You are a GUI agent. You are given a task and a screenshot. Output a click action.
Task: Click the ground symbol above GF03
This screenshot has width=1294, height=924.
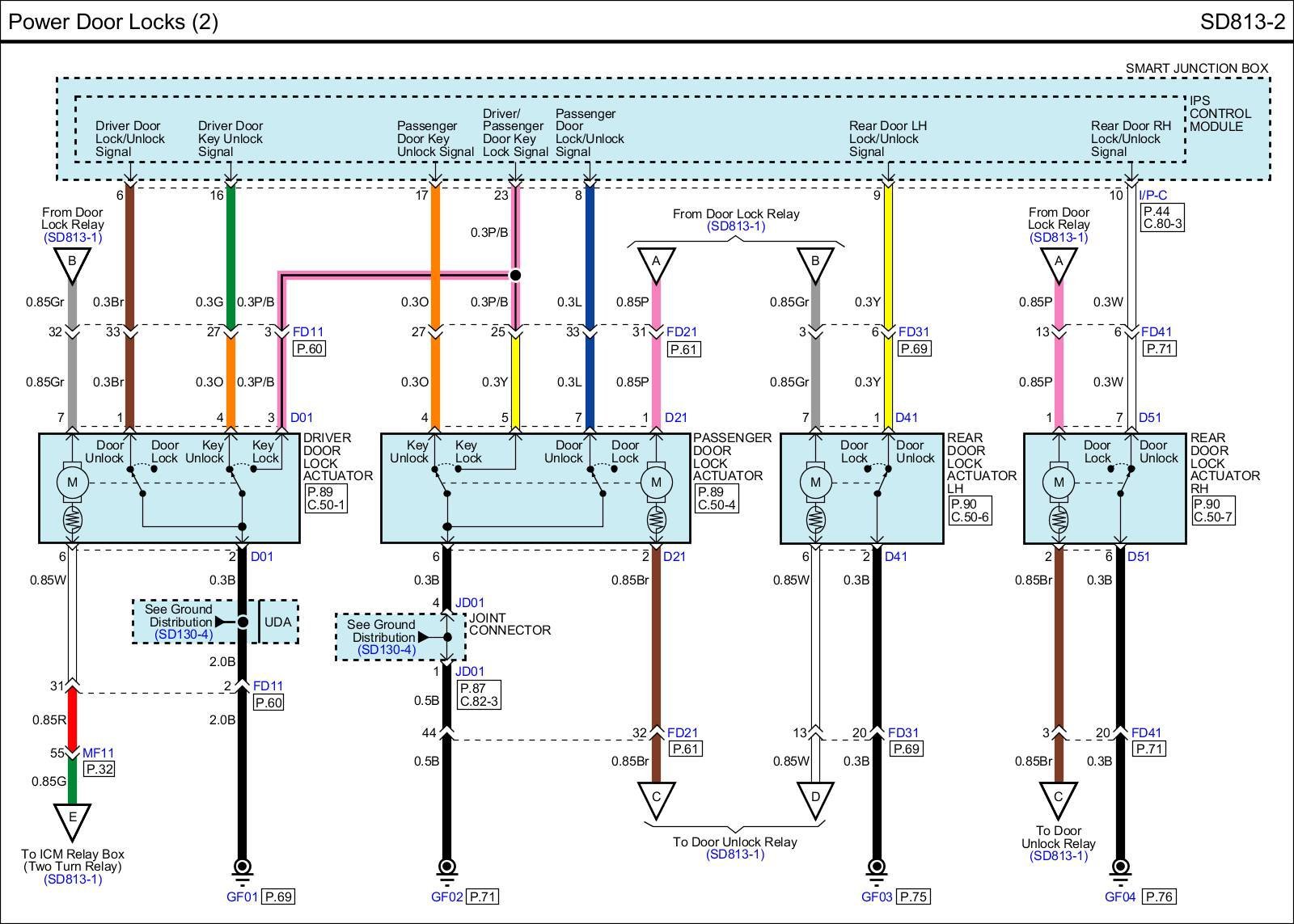pyautogui.click(x=876, y=869)
